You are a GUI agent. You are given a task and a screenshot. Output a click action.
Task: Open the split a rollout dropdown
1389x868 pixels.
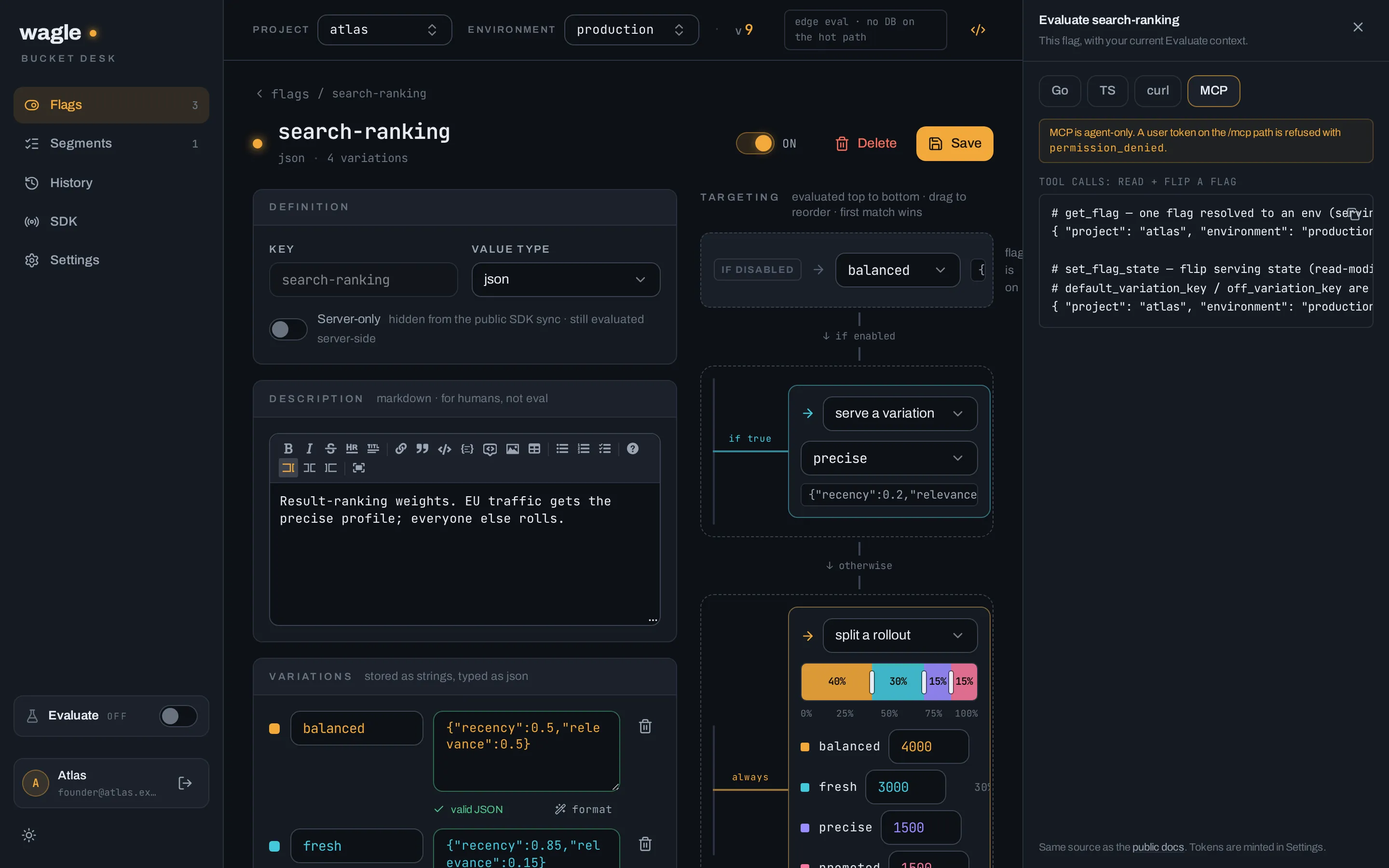point(899,635)
